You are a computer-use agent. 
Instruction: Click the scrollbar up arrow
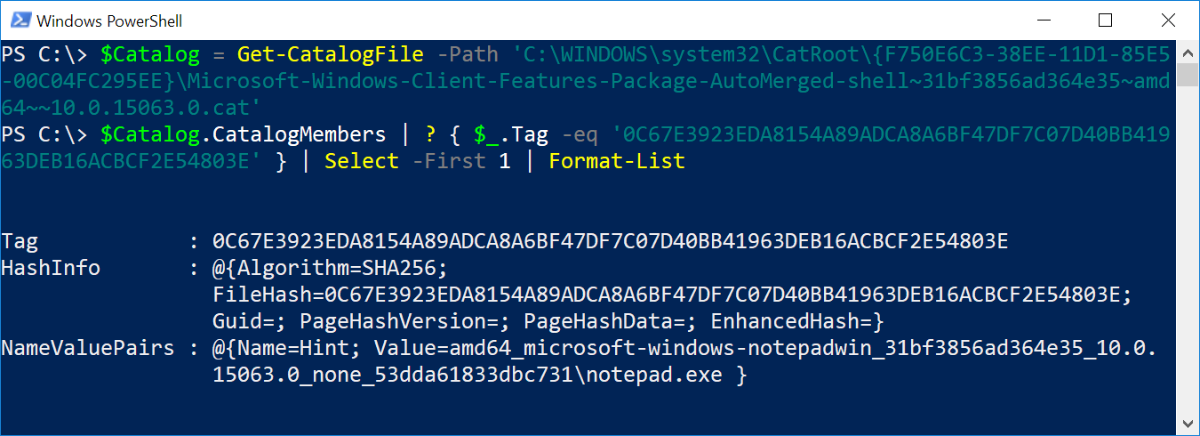tap(1187, 49)
